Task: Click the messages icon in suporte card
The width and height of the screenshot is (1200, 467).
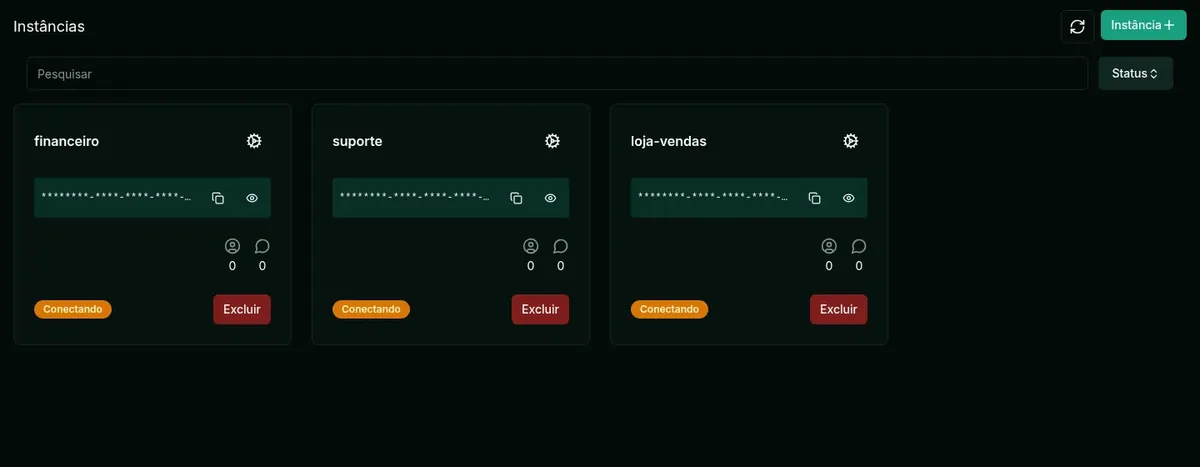Action: 560,246
